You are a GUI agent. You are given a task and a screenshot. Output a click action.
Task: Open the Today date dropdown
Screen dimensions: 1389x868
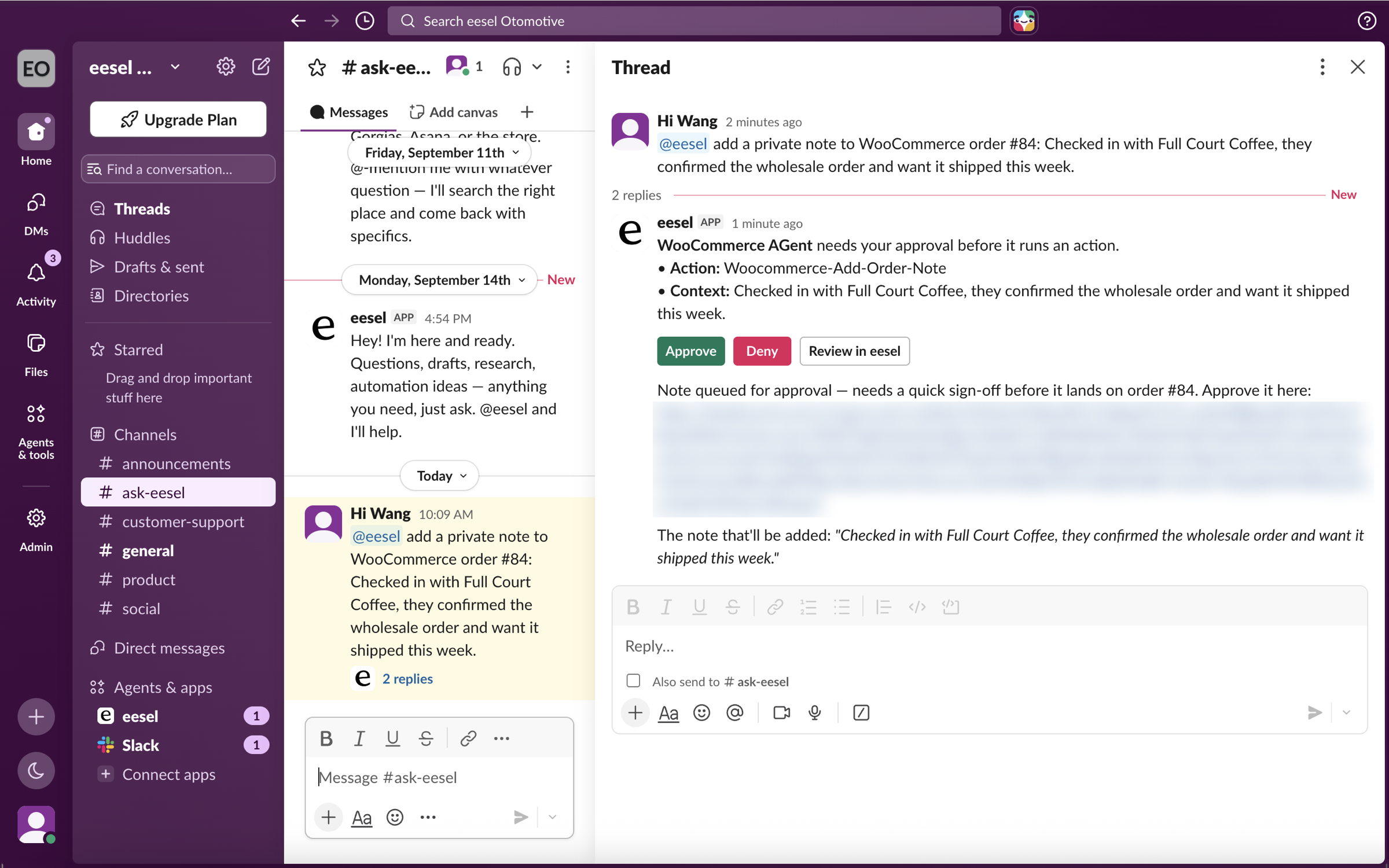click(440, 476)
